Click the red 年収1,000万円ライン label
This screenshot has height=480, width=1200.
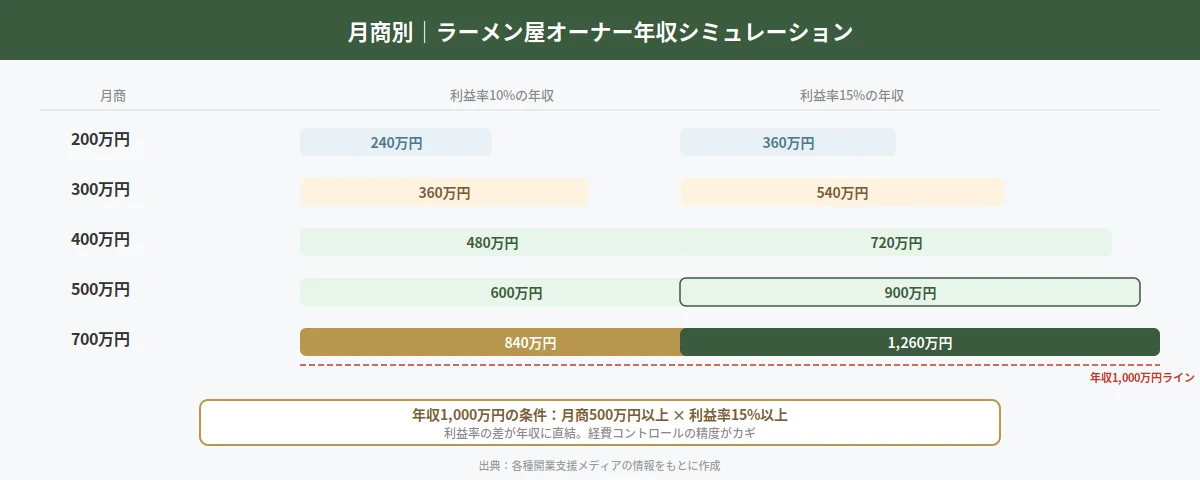1142,378
